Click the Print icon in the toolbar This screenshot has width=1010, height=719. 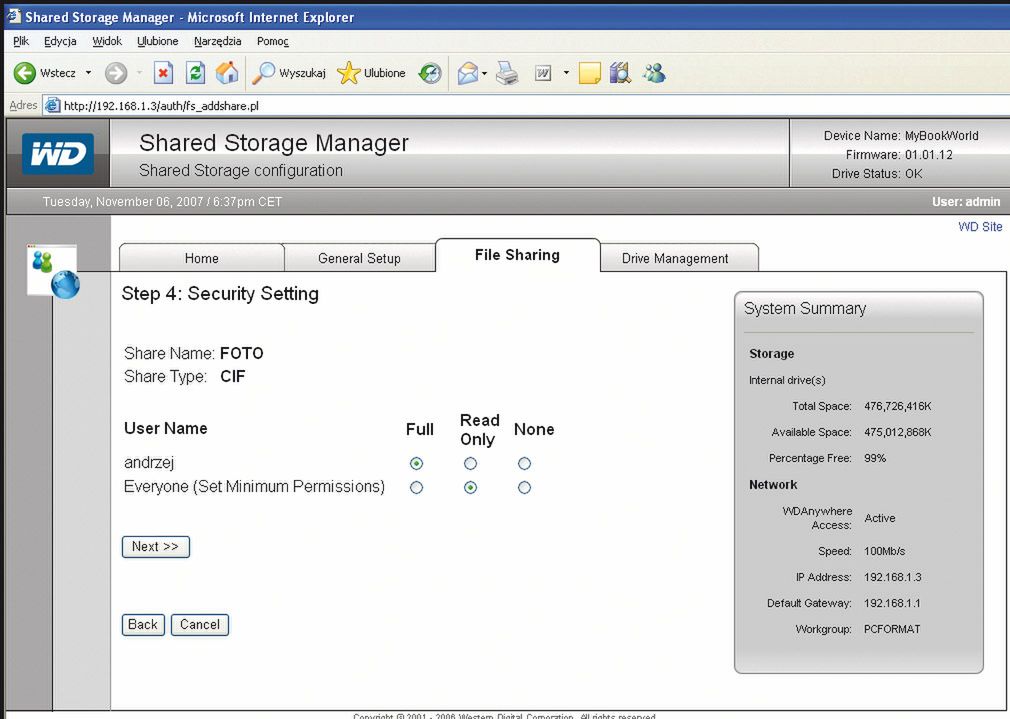(x=508, y=73)
